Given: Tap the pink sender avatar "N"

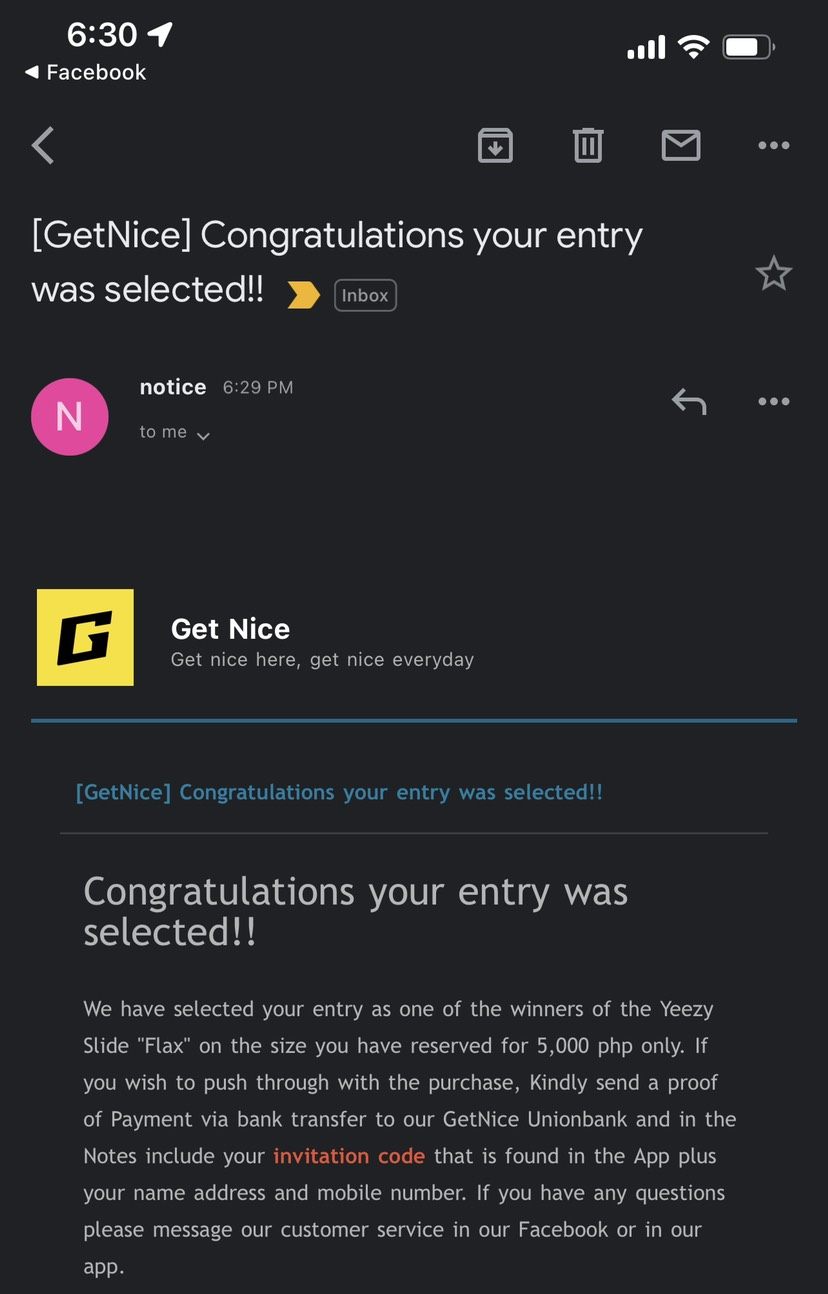Looking at the screenshot, I should 70,417.
